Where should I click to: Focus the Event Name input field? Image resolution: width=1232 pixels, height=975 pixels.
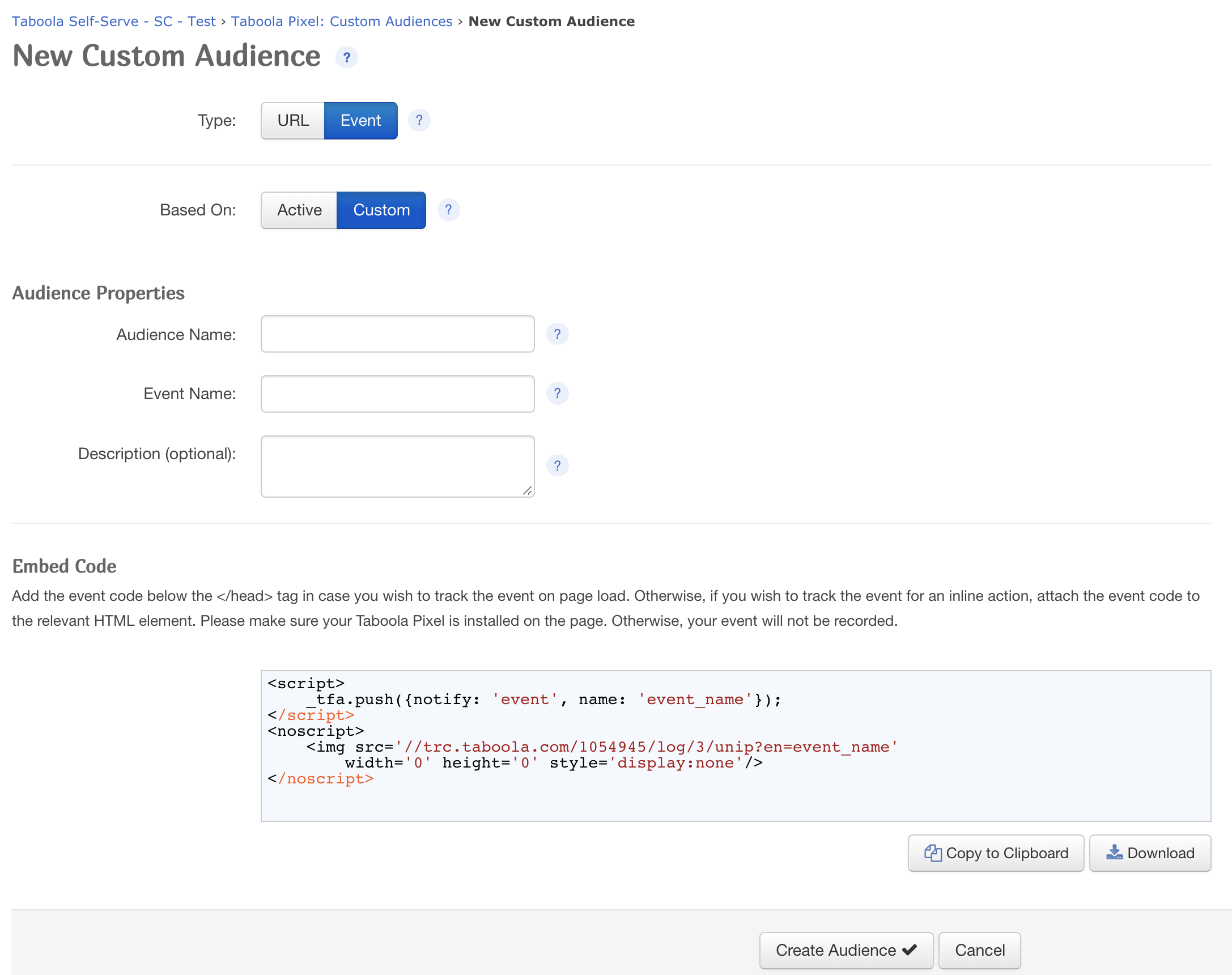(398, 394)
